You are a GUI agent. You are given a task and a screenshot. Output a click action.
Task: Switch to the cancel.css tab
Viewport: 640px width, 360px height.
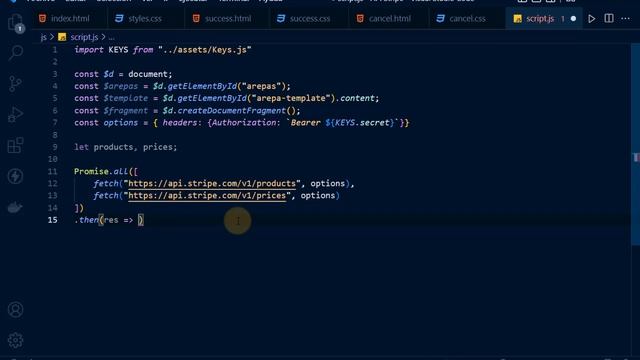pos(467,19)
